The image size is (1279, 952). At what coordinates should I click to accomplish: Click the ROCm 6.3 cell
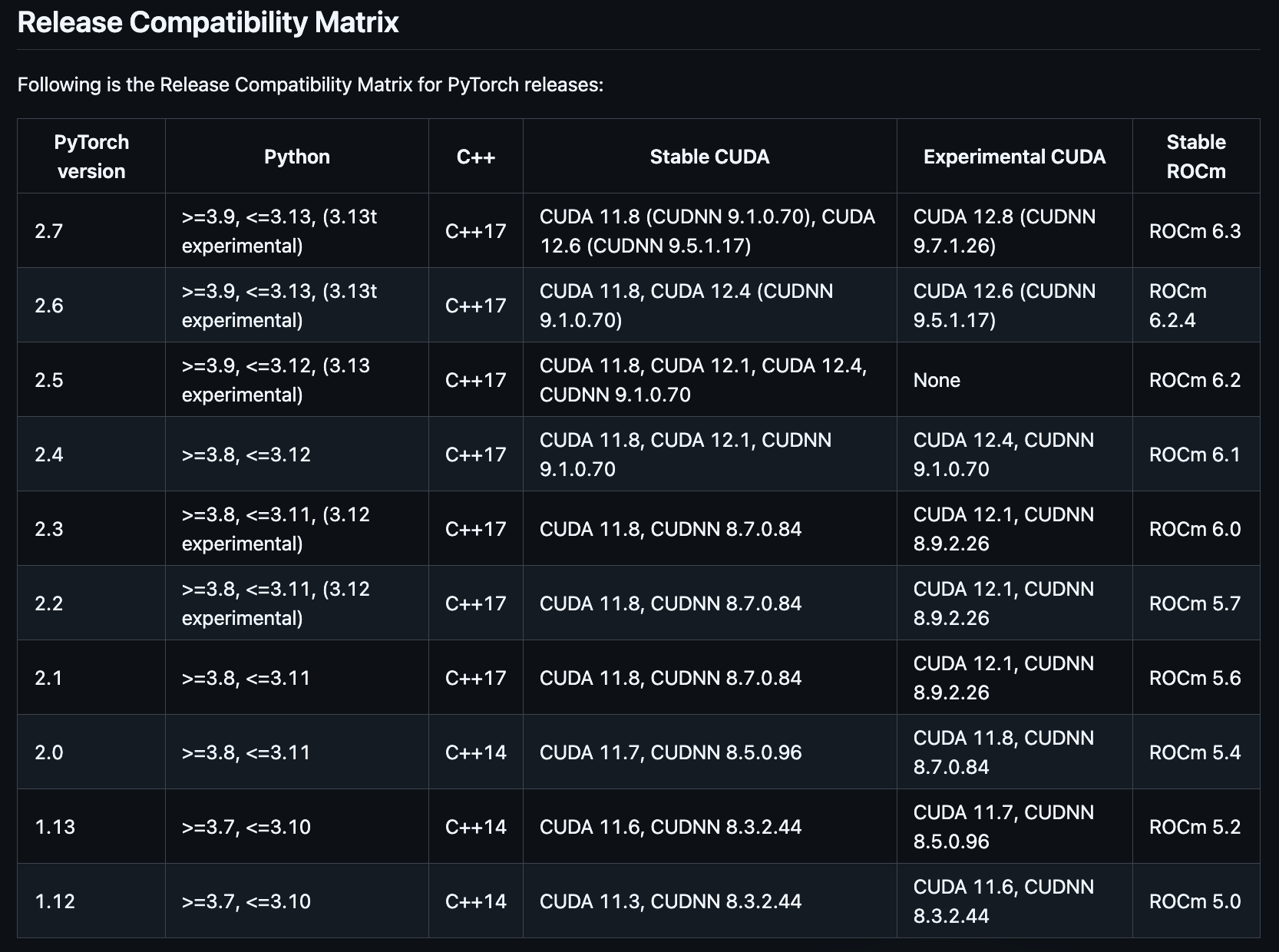[x=1196, y=231]
